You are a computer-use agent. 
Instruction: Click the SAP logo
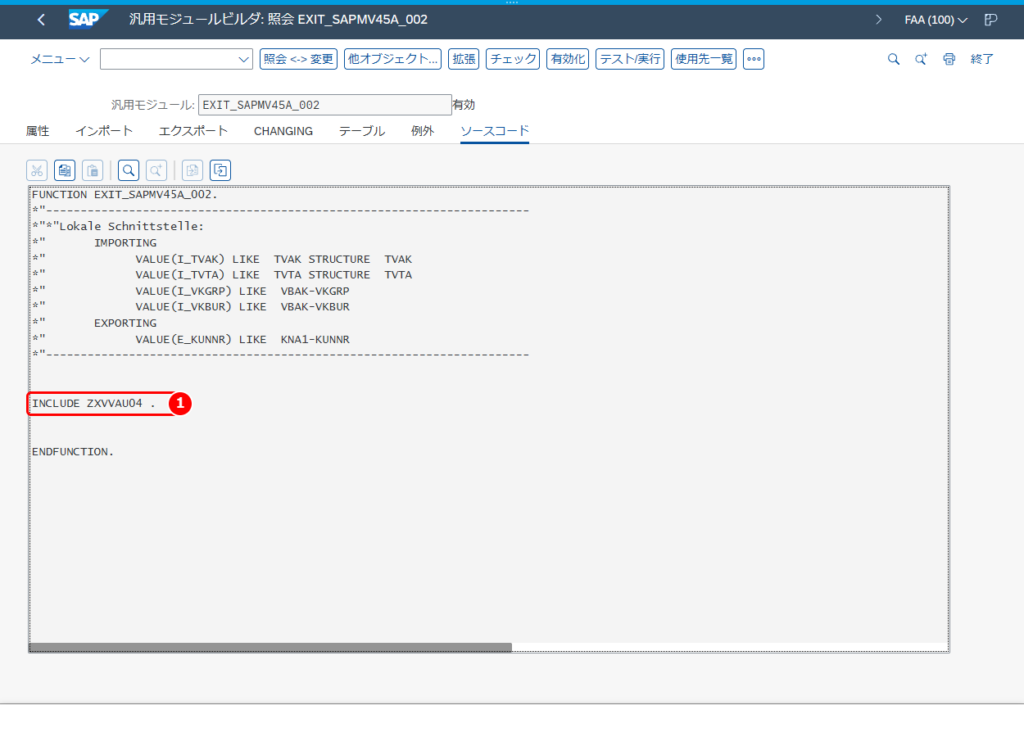click(x=88, y=20)
